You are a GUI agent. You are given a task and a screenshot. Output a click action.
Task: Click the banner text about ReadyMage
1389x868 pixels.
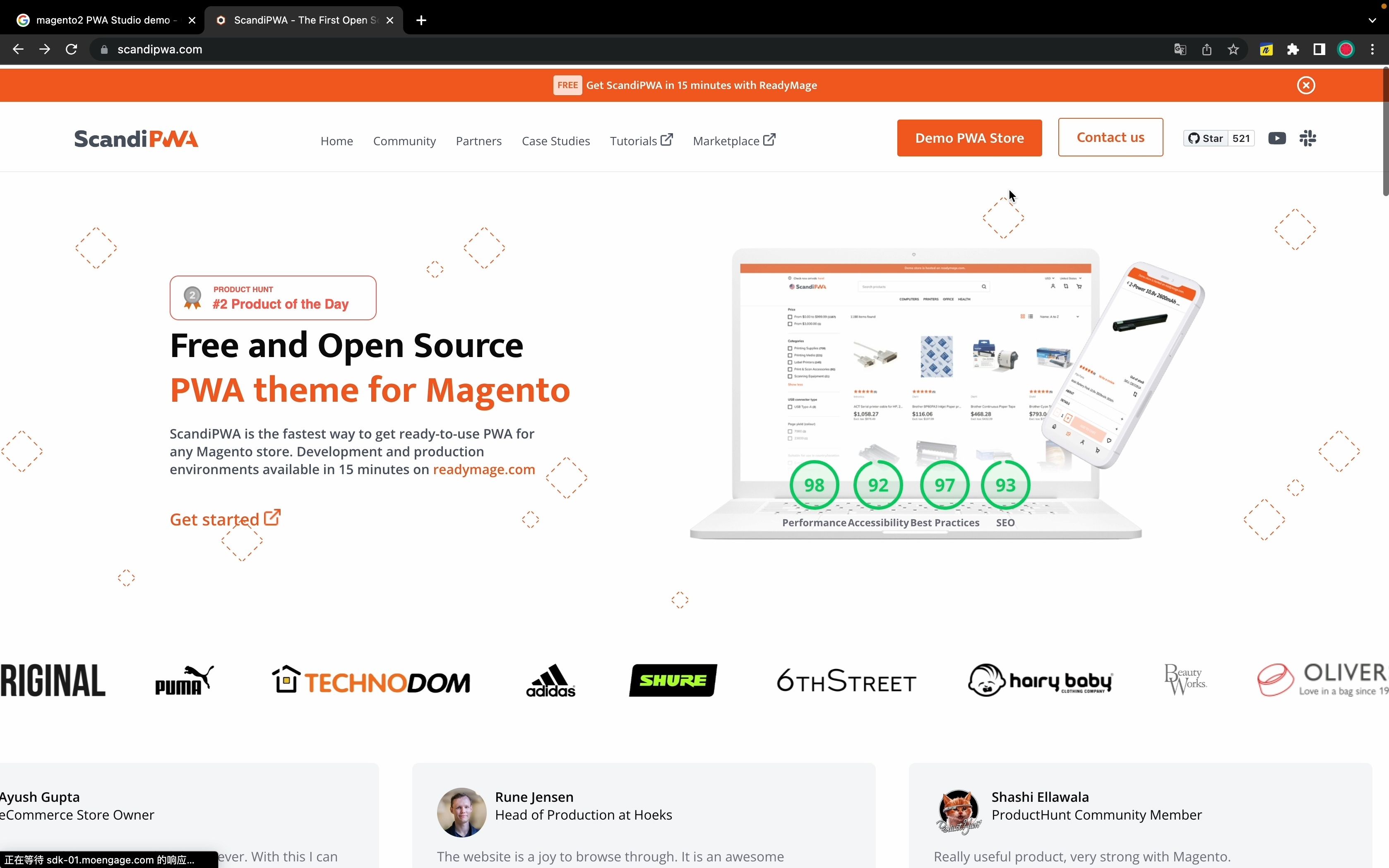pyautogui.click(x=701, y=85)
